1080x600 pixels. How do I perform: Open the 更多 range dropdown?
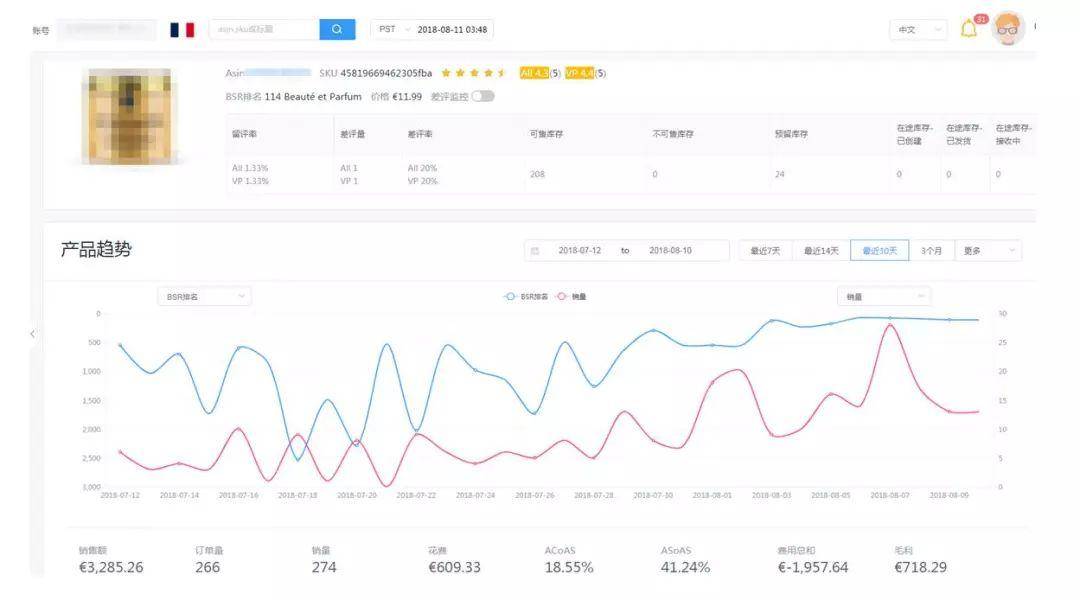(x=988, y=251)
